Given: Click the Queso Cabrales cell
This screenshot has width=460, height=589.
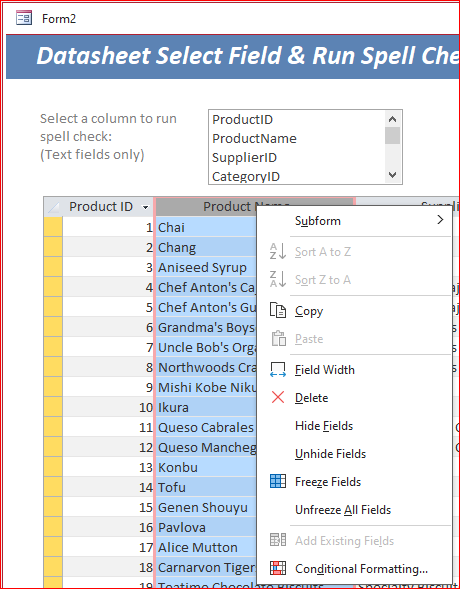Looking at the screenshot, I should (206, 427).
